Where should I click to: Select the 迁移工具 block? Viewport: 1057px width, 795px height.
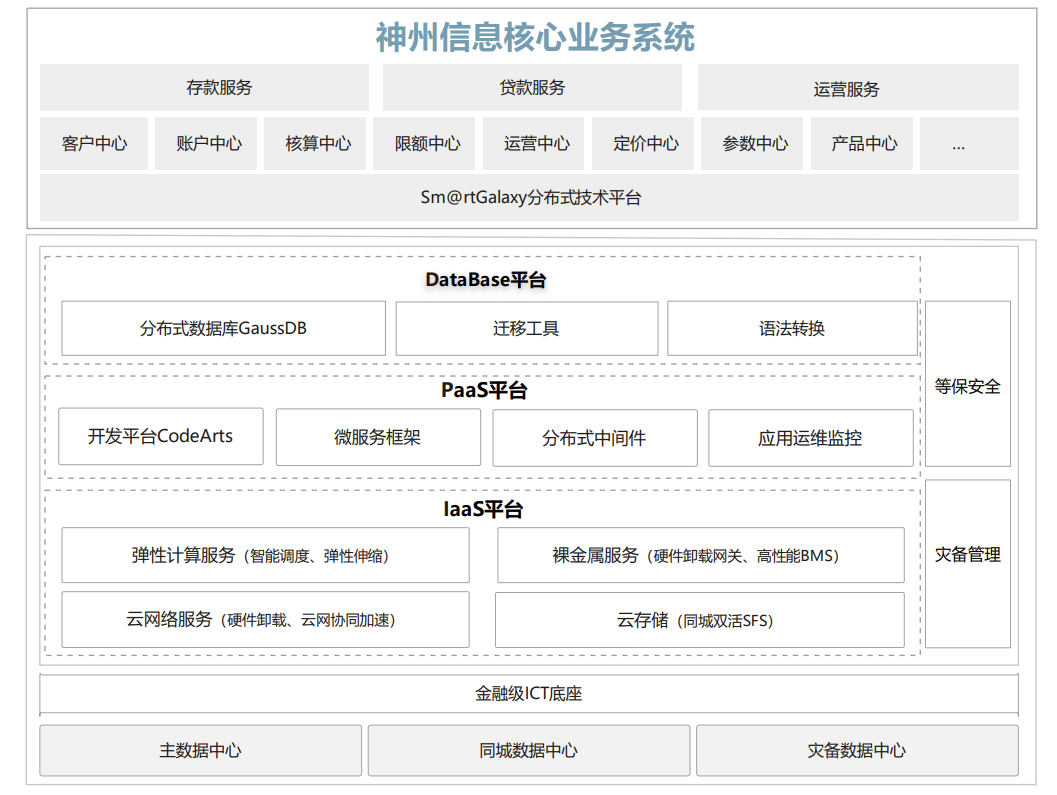pos(527,328)
